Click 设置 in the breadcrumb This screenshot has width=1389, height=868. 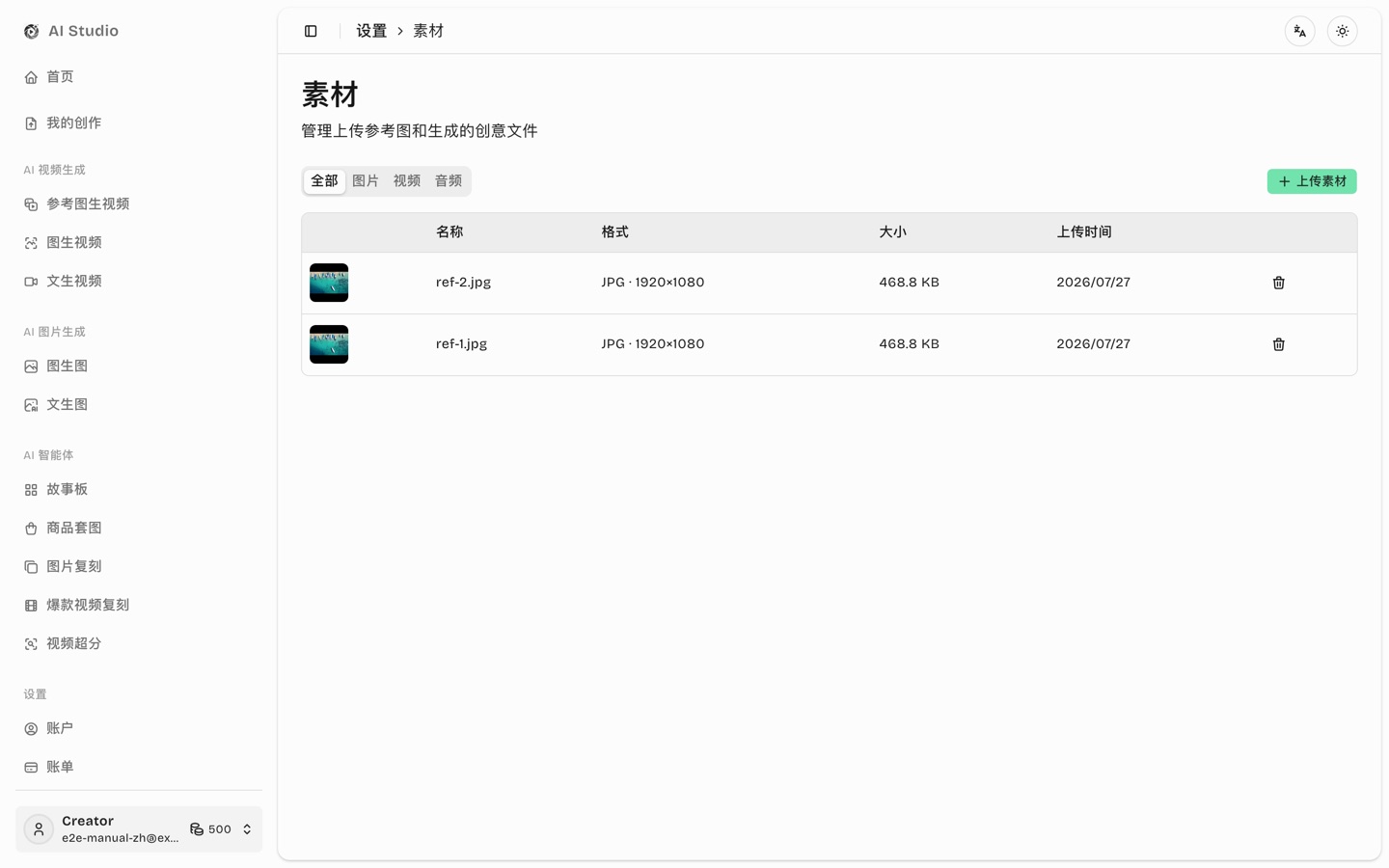pyautogui.click(x=371, y=31)
